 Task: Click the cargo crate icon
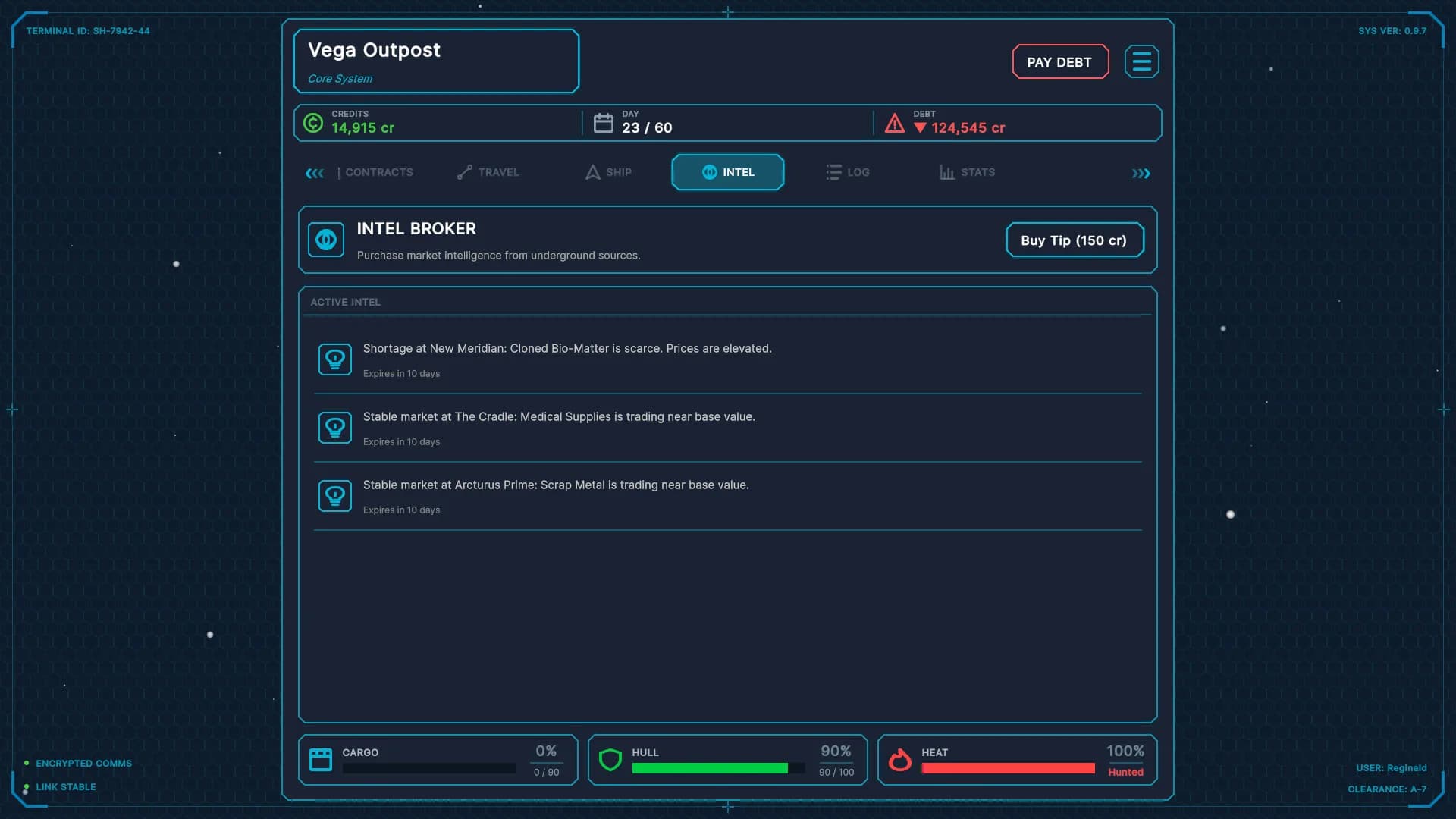(x=321, y=760)
